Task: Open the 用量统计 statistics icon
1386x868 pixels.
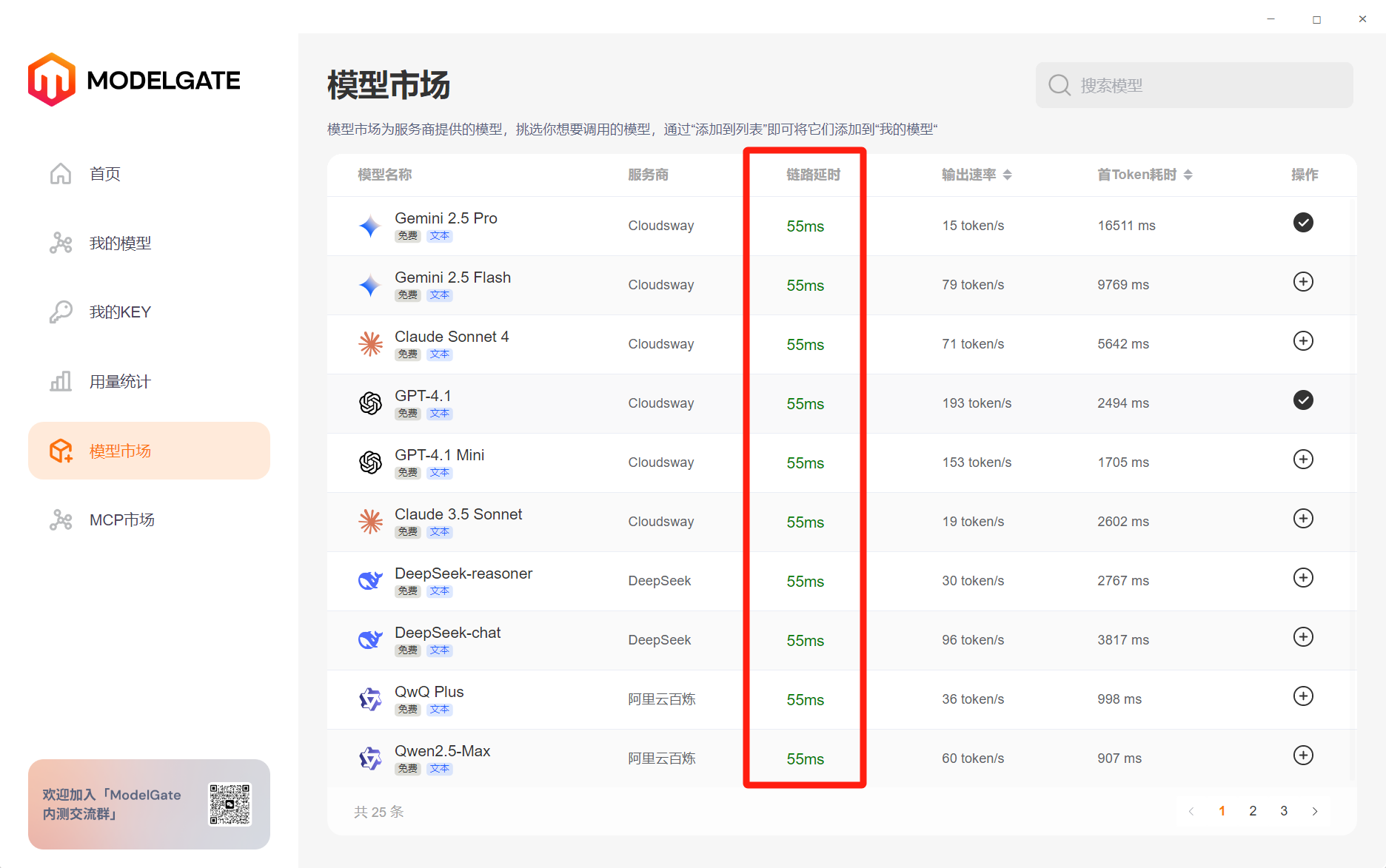Action: point(61,381)
